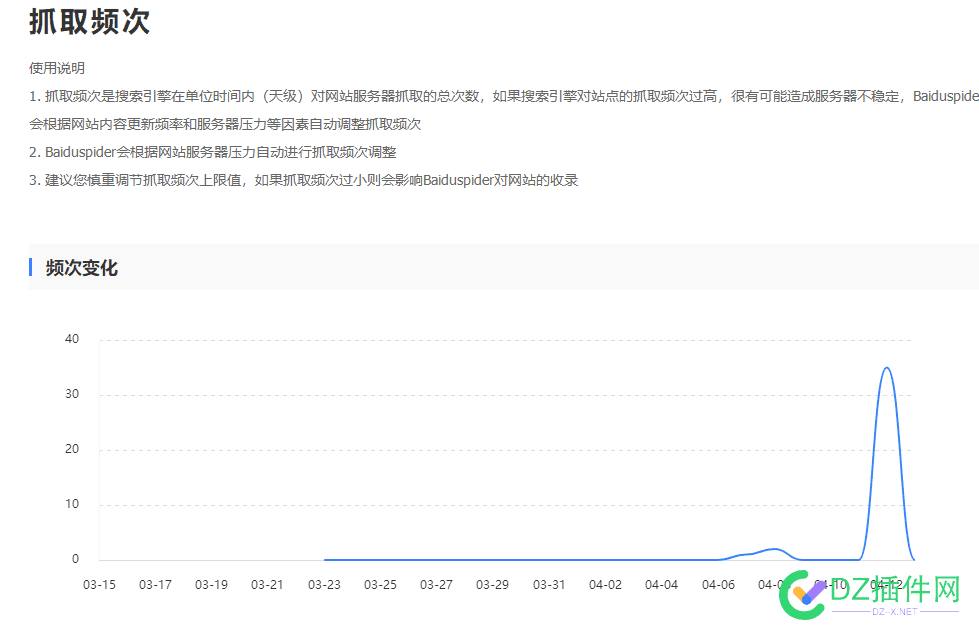The image size is (979, 635).
Task: Click the small bump on the curve near 04-08
Action: [774, 549]
